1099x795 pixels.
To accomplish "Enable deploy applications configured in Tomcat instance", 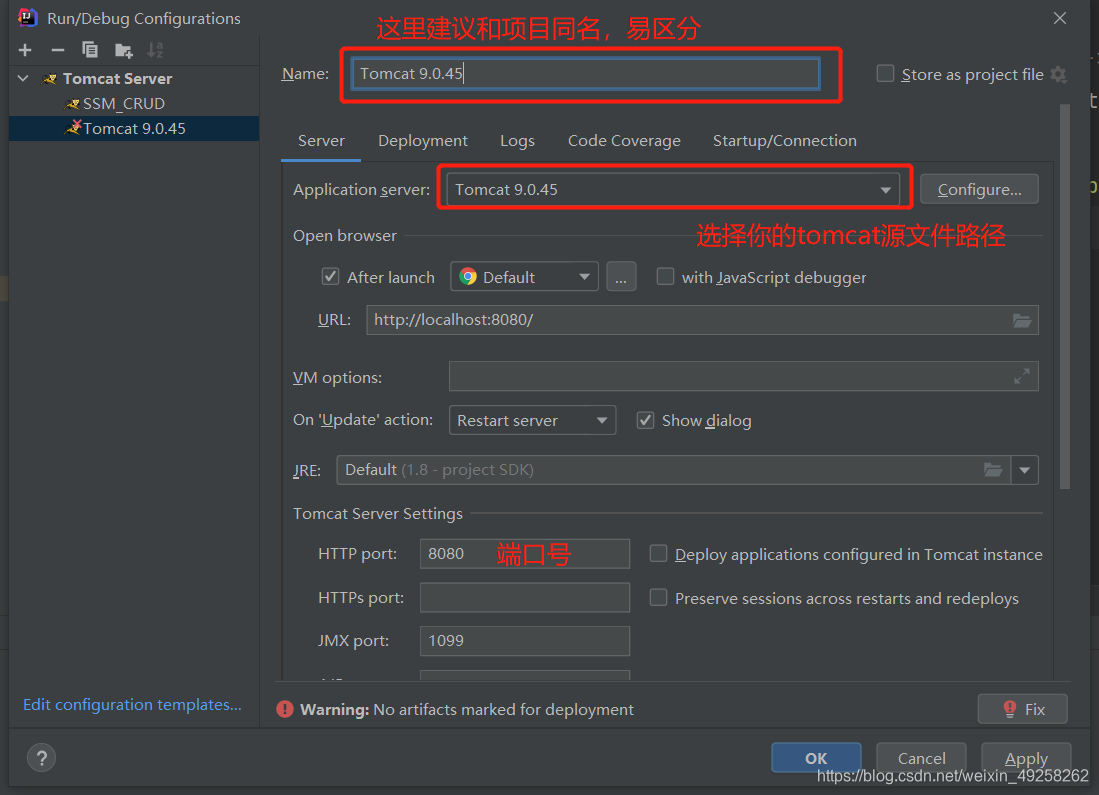I will tap(658, 554).
